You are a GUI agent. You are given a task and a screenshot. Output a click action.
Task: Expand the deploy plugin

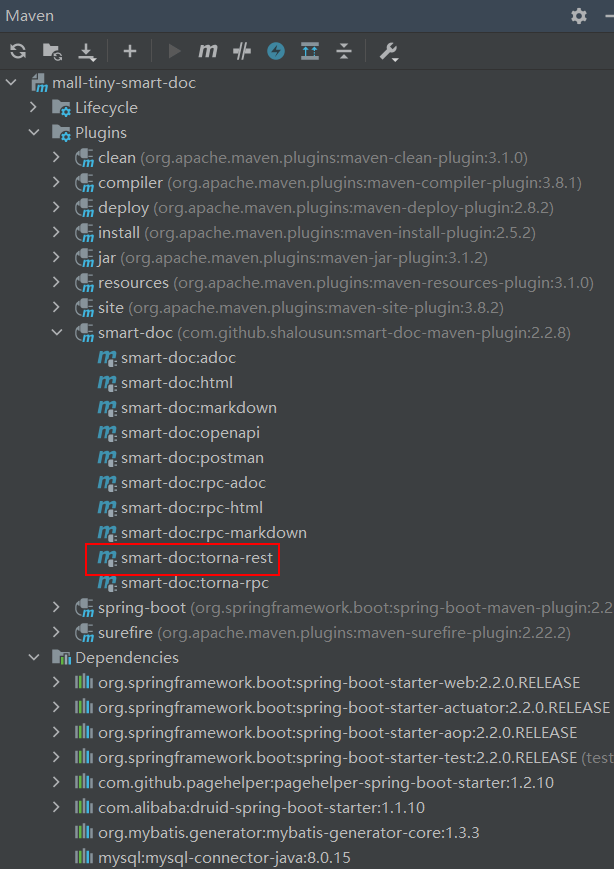tap(56, 207)
